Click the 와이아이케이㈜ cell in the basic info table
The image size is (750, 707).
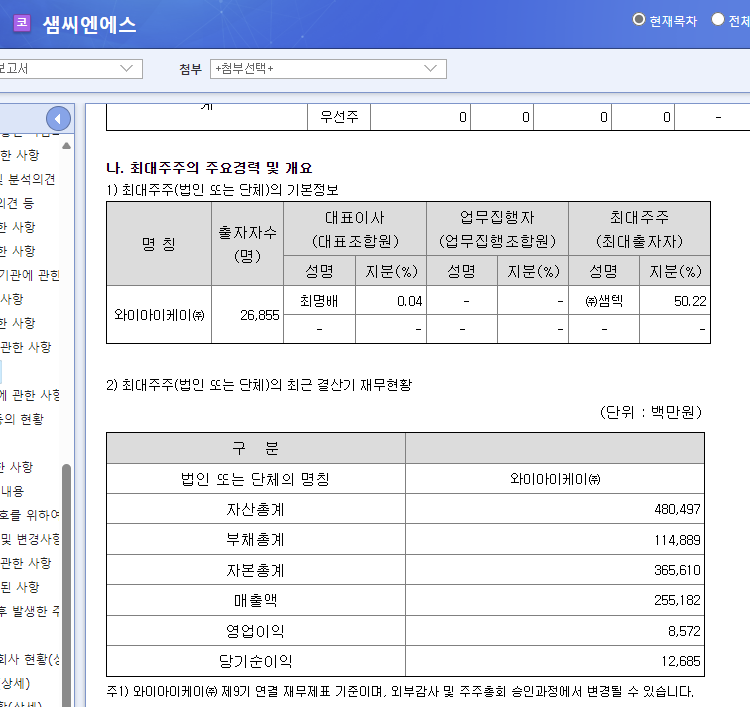pos(159,315)
